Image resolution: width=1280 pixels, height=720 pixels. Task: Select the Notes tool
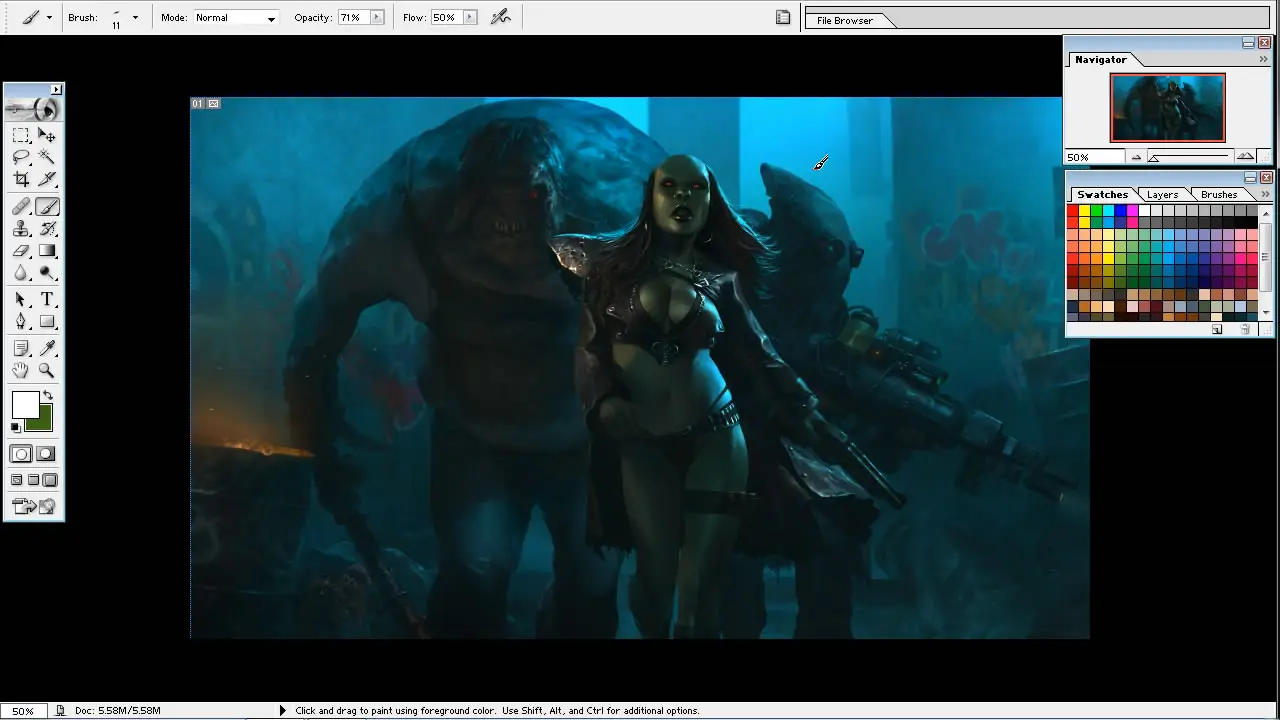tap(21, 348)
